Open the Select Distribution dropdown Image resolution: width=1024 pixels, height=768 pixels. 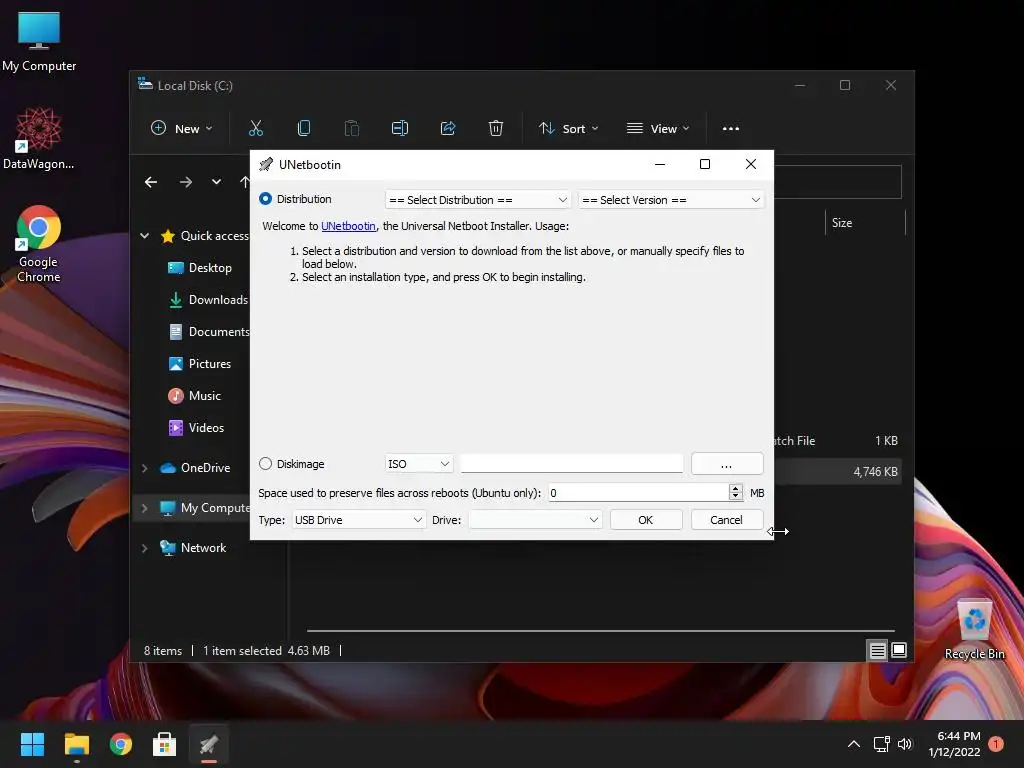tap(477, 200)
